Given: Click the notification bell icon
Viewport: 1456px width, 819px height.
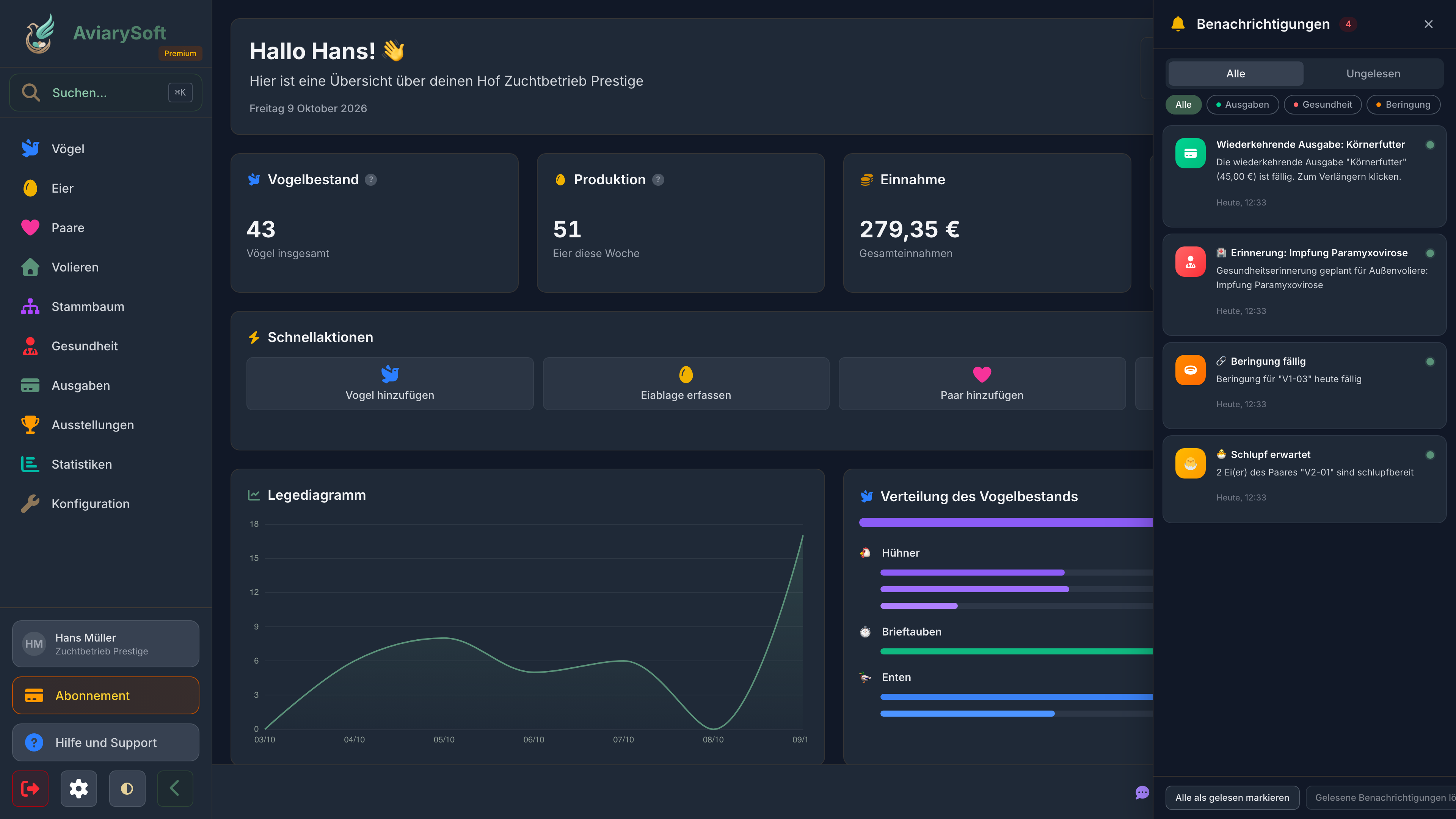Looking at the screenshot, I should pos(1178,24).
